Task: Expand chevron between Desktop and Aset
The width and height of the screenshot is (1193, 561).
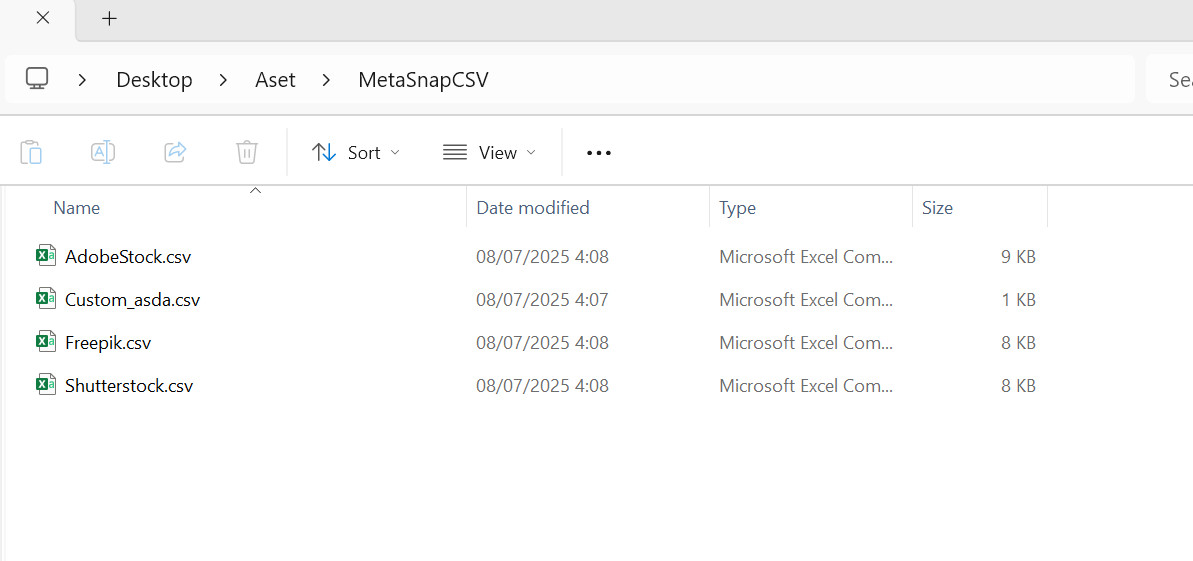Action: pos(223,79)
